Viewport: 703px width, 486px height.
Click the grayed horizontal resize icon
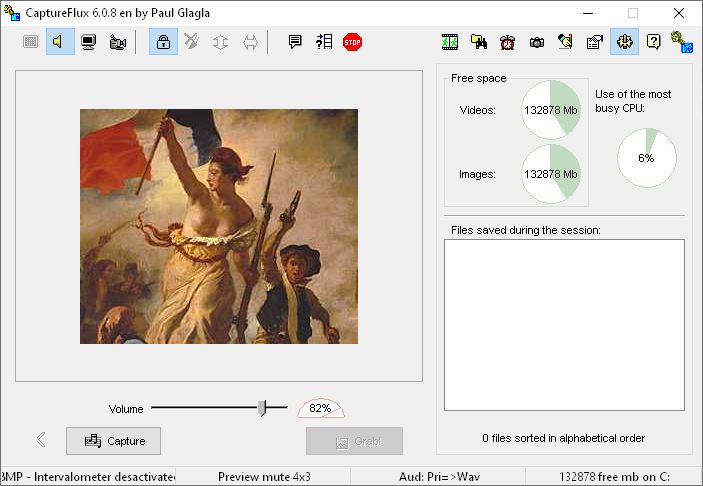pos(250,42)
